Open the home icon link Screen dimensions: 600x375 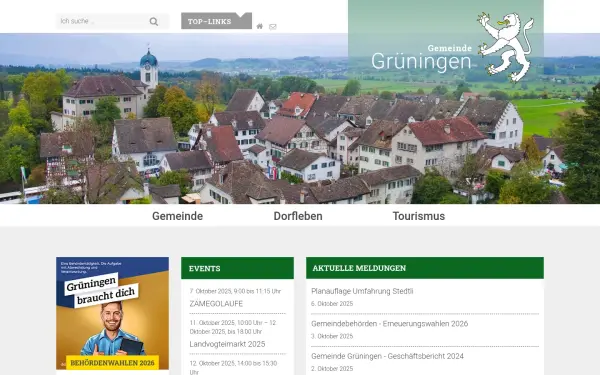coord(260,26)
